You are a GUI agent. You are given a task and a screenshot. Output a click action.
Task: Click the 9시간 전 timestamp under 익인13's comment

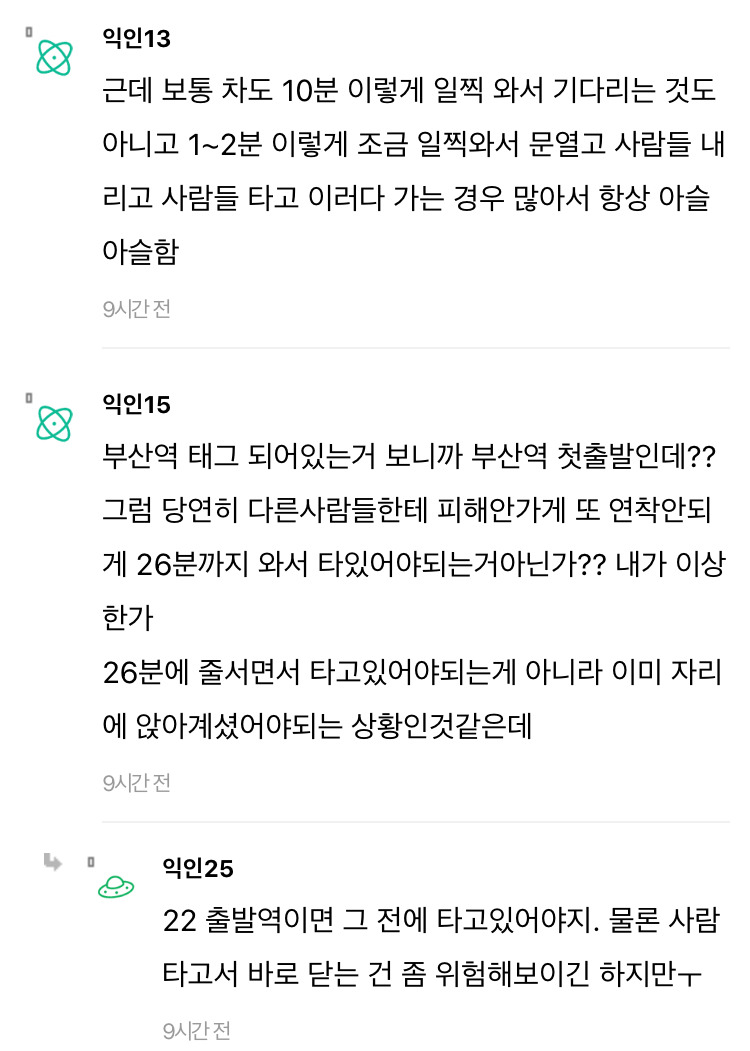click(x=136, y=309)
